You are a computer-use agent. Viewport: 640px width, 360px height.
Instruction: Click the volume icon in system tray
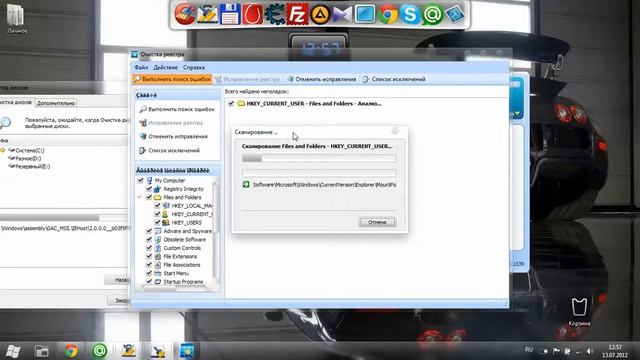coord(589,351)
